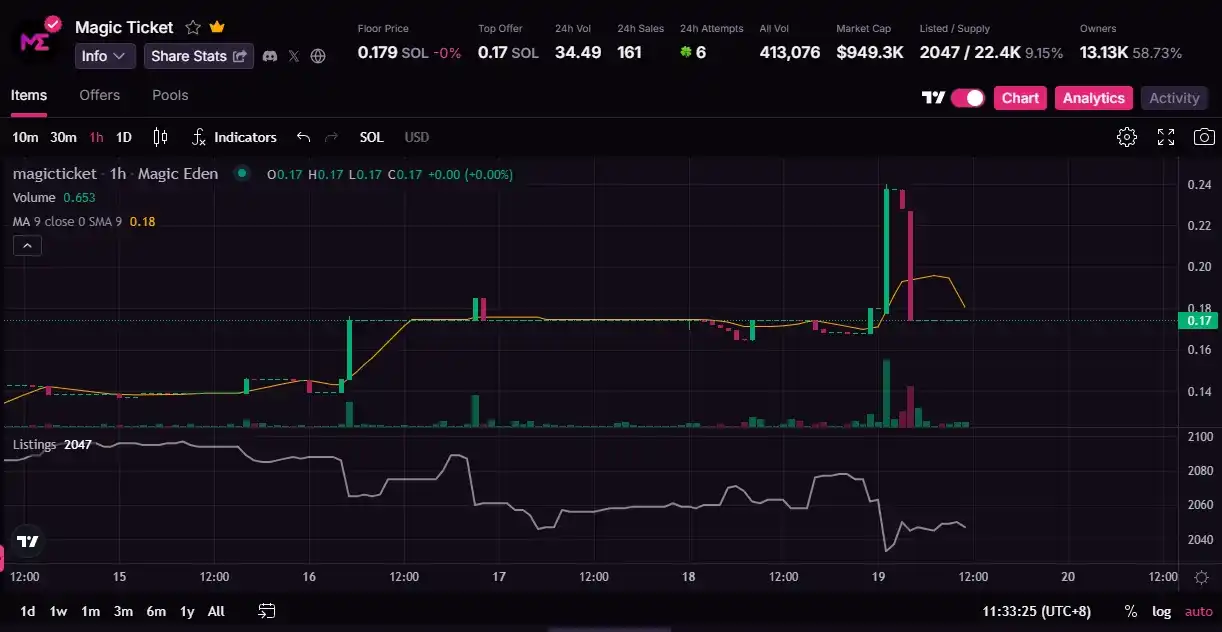Screen dimensions: 1222x632
Task: Click the magicticket symbol title in chart
Action: (55, 173)
